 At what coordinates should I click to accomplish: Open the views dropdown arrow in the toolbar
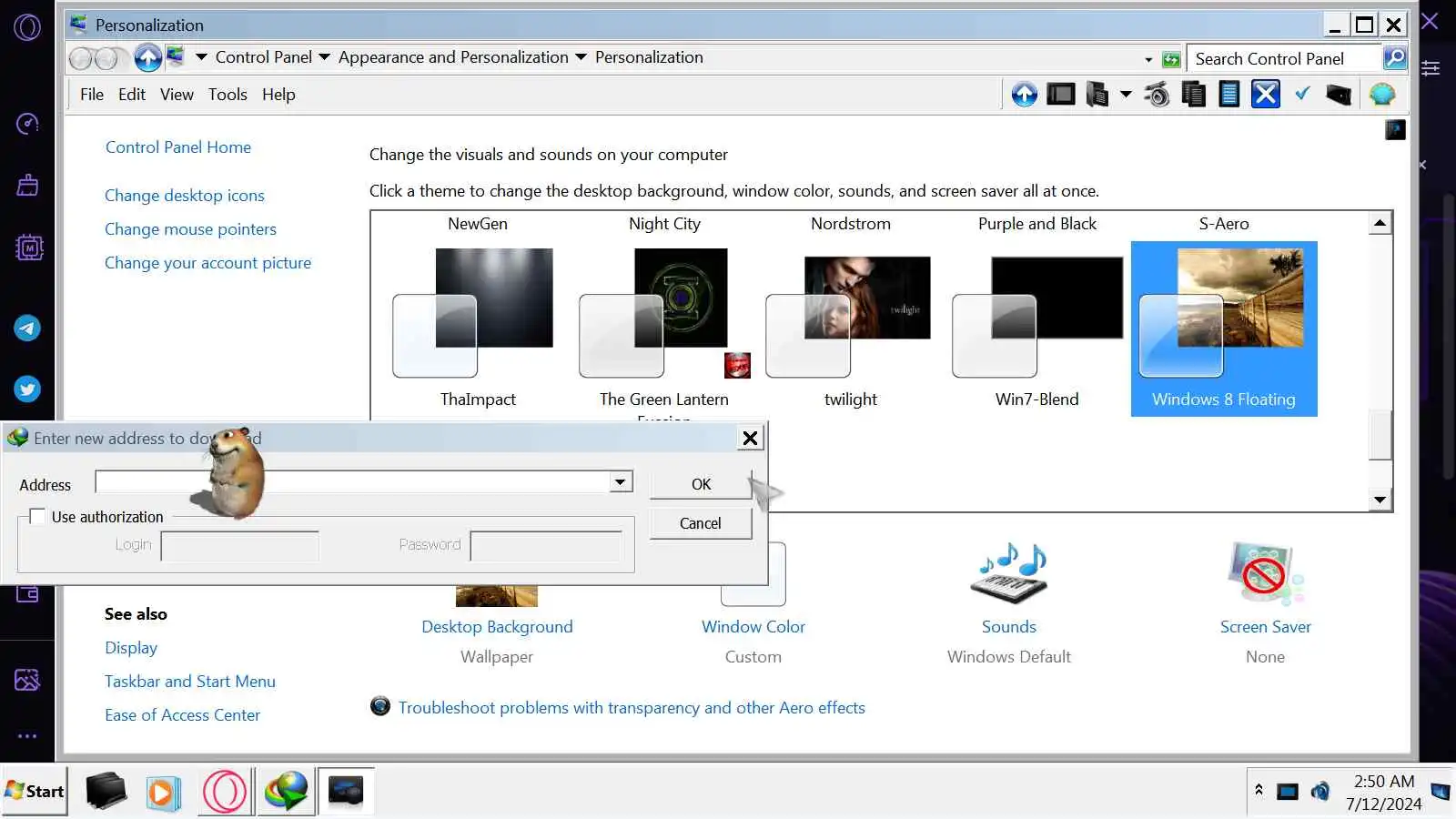tap(1126, 94)
